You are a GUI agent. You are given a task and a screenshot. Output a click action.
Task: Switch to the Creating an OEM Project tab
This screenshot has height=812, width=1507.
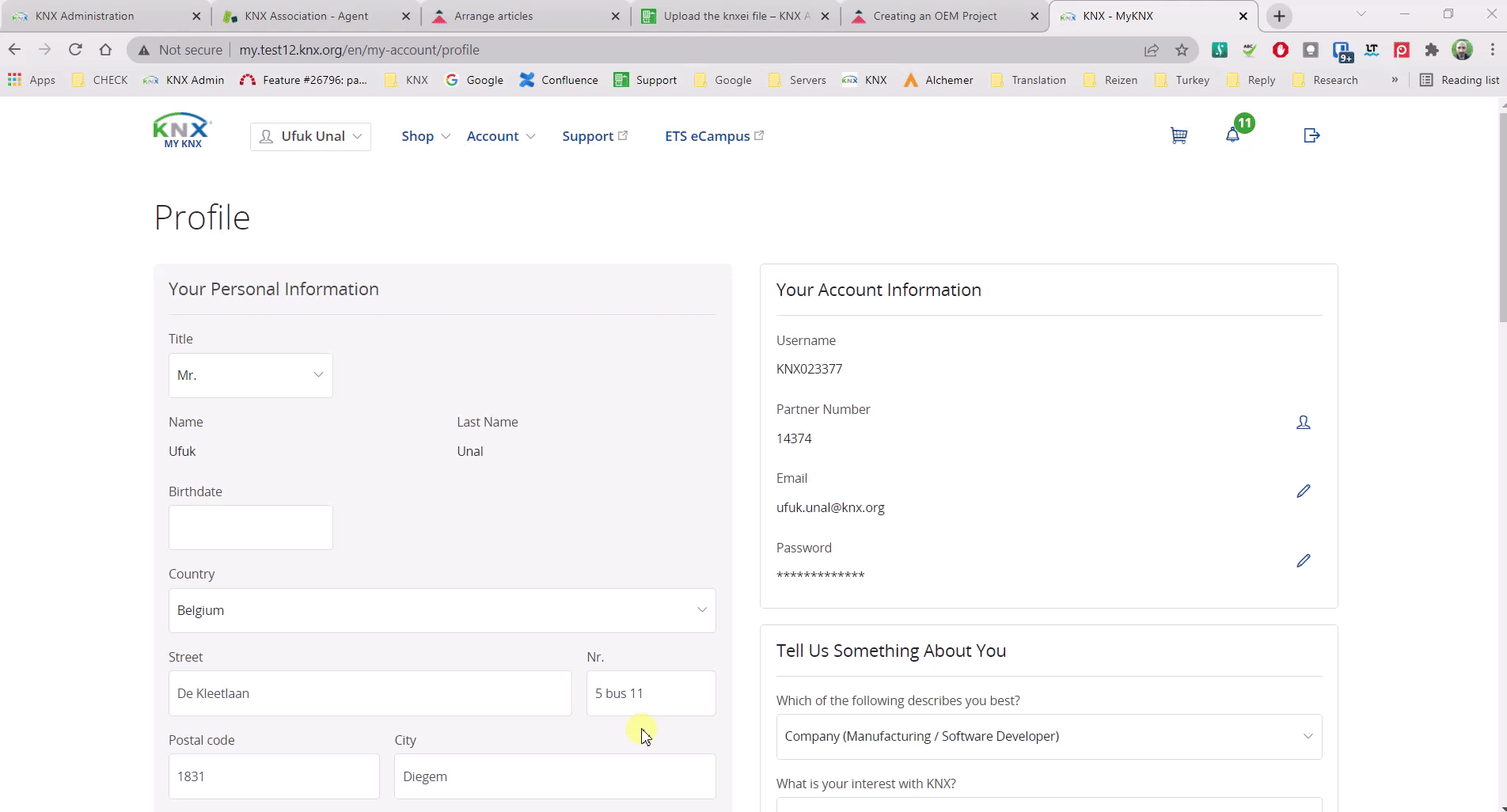coord(945,16)
